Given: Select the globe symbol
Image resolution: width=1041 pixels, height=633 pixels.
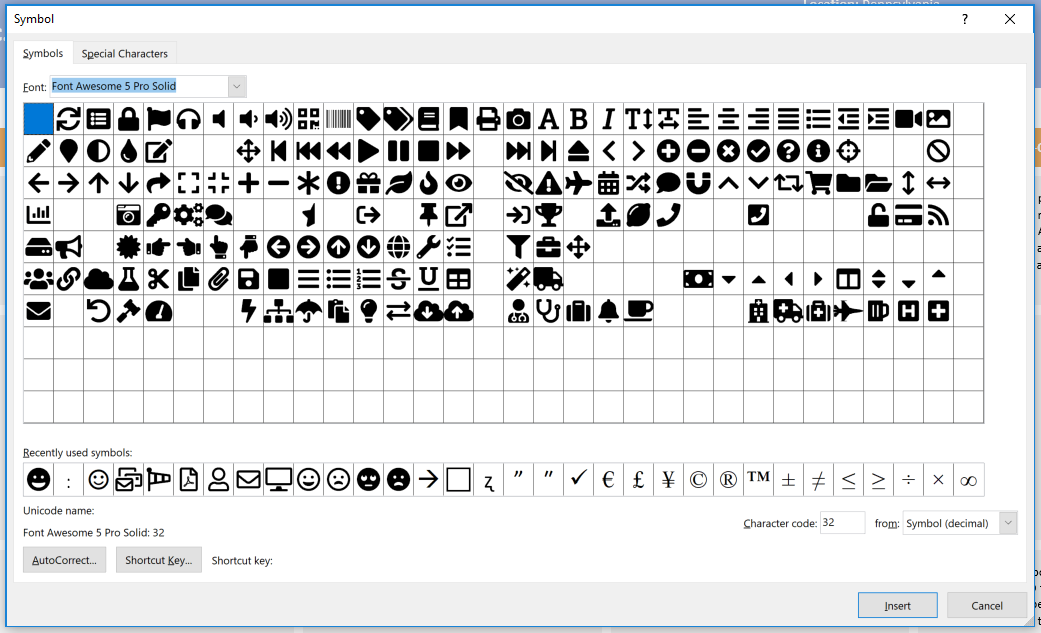Looking at the screenshot, I should tap(398, 246).
